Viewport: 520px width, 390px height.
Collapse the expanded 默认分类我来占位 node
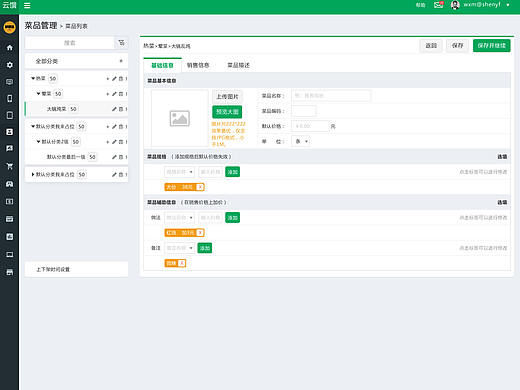[x=33, y=126]
